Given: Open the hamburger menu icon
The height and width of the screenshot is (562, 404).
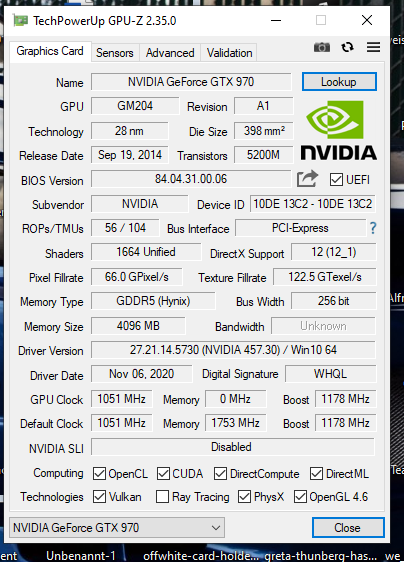Looking at the screenshot, I should (373, 47).
